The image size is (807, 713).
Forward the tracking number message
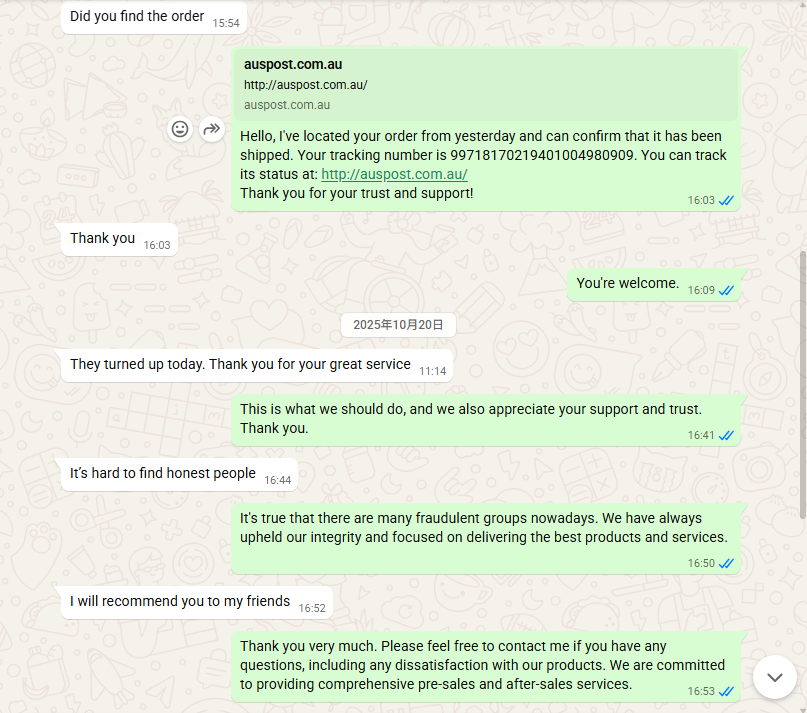point(211,129)
